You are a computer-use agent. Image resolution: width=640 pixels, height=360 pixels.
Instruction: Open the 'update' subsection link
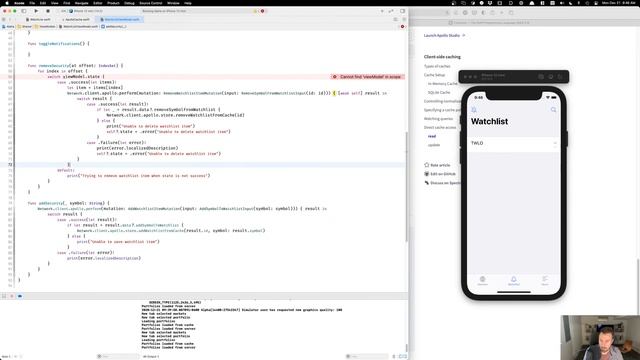click(434, 145)
